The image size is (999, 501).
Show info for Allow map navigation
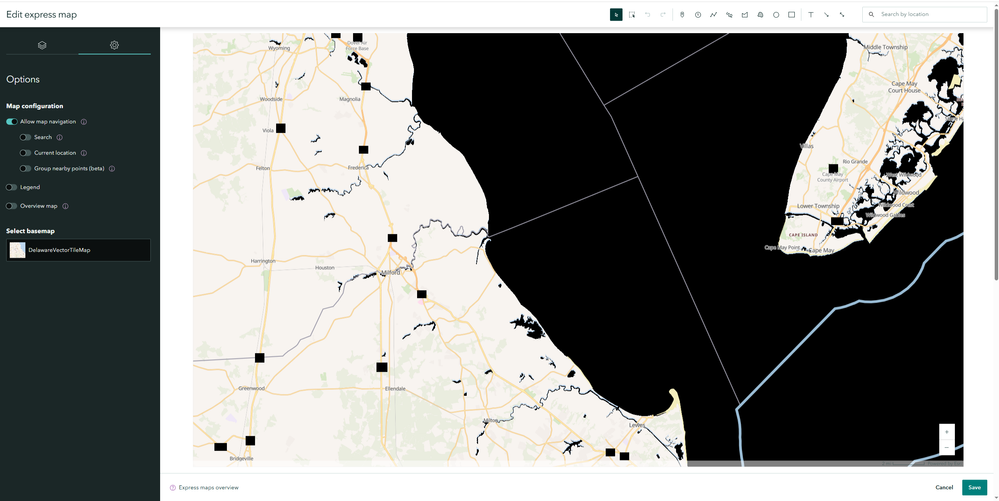(84, 122)
